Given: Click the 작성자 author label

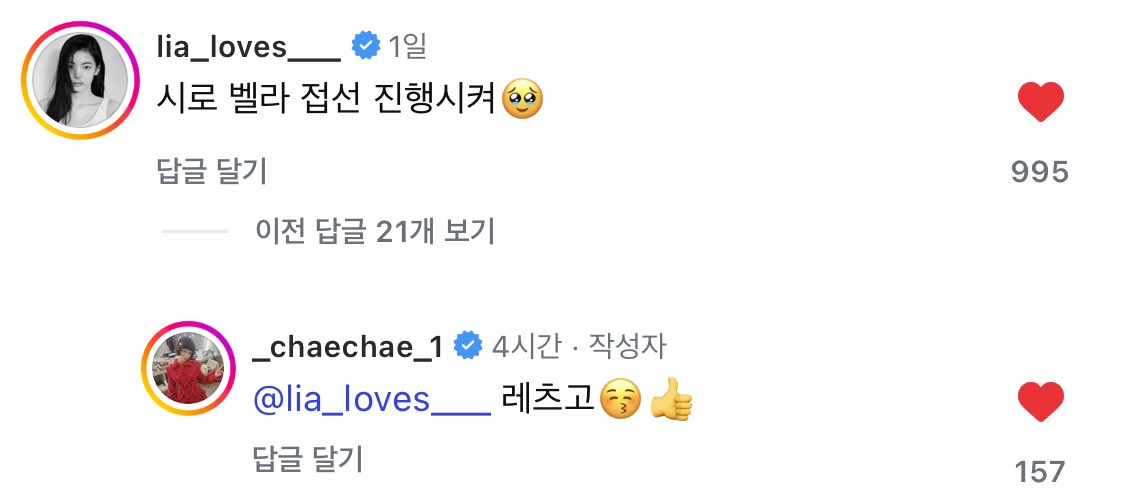Looking at the screenshot, I should click(x=627, y=347).
